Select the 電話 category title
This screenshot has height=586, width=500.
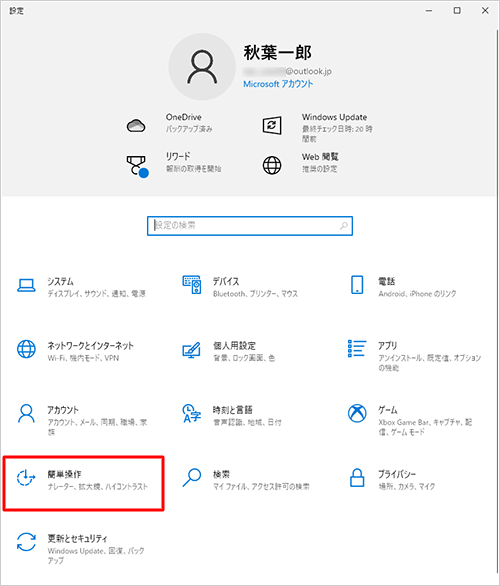[386, 281]
